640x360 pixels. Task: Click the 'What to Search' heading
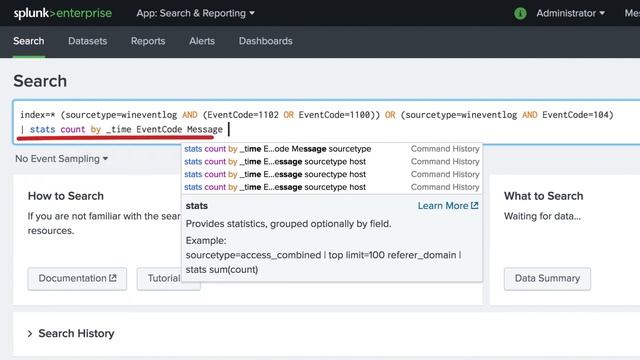click(543, 196)
